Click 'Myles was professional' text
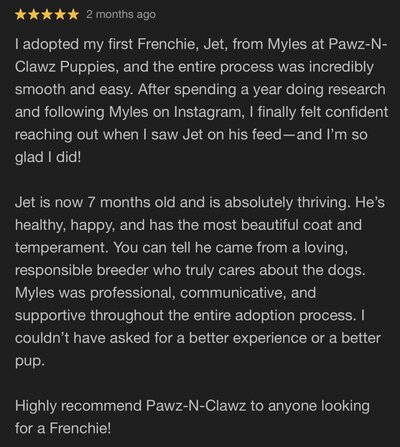This screenshot has width=400, height=447. coord(93,293)
